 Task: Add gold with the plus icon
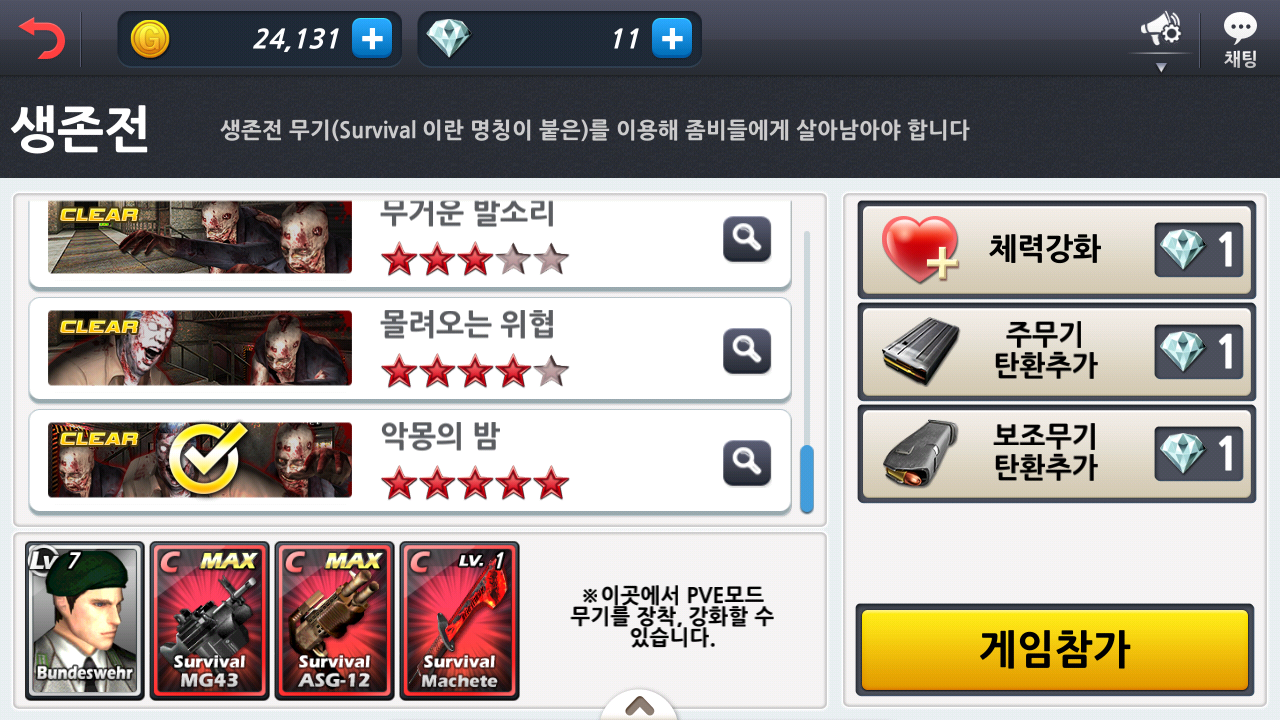click(x=371, y=39)
